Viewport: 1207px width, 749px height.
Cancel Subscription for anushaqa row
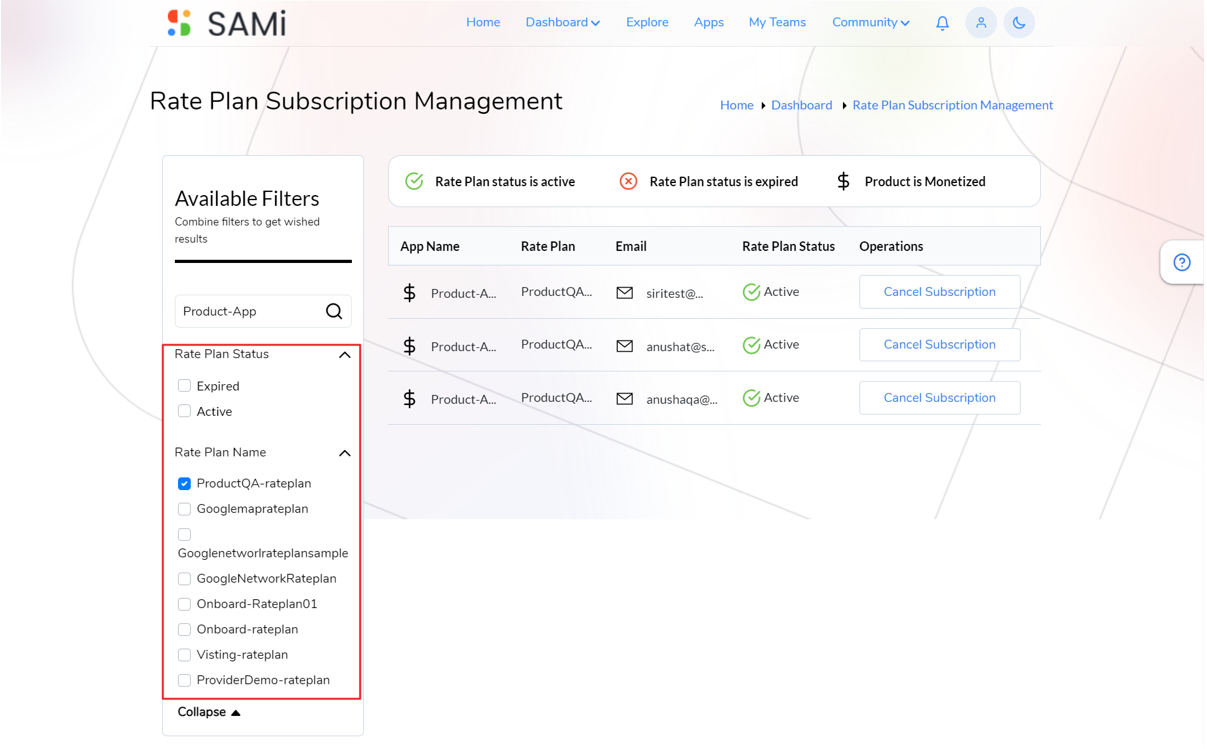point(940,398)
